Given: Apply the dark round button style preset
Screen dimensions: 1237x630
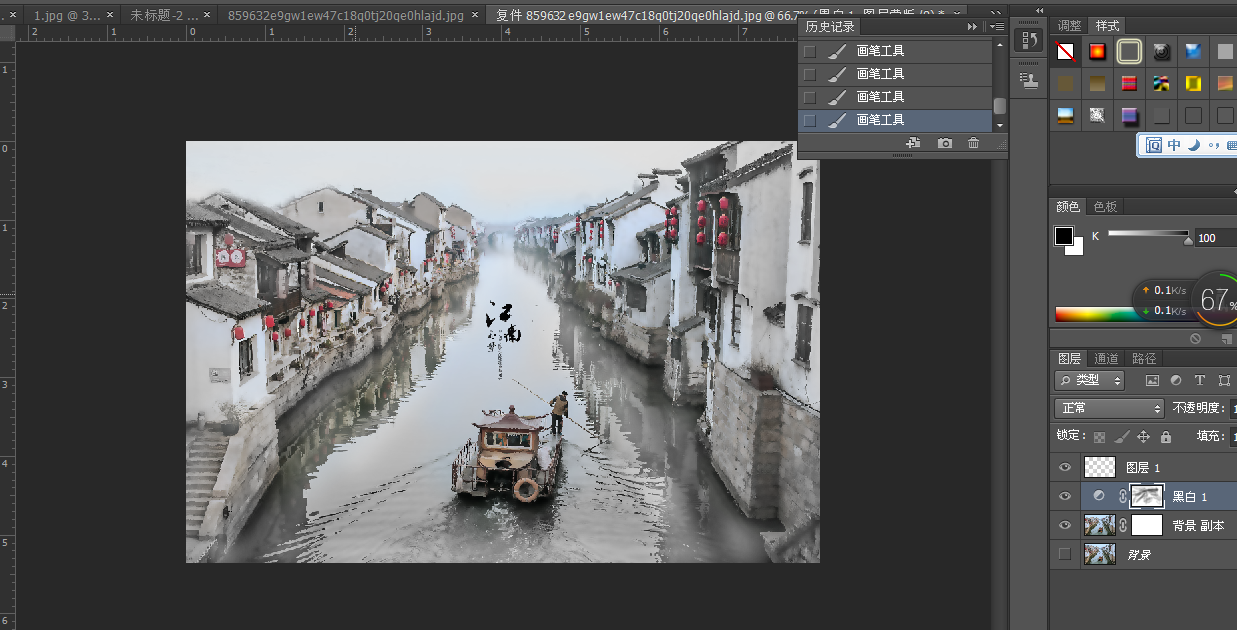Looking at the screenshot, I should pyautogui.click(x=1161, y=51).
